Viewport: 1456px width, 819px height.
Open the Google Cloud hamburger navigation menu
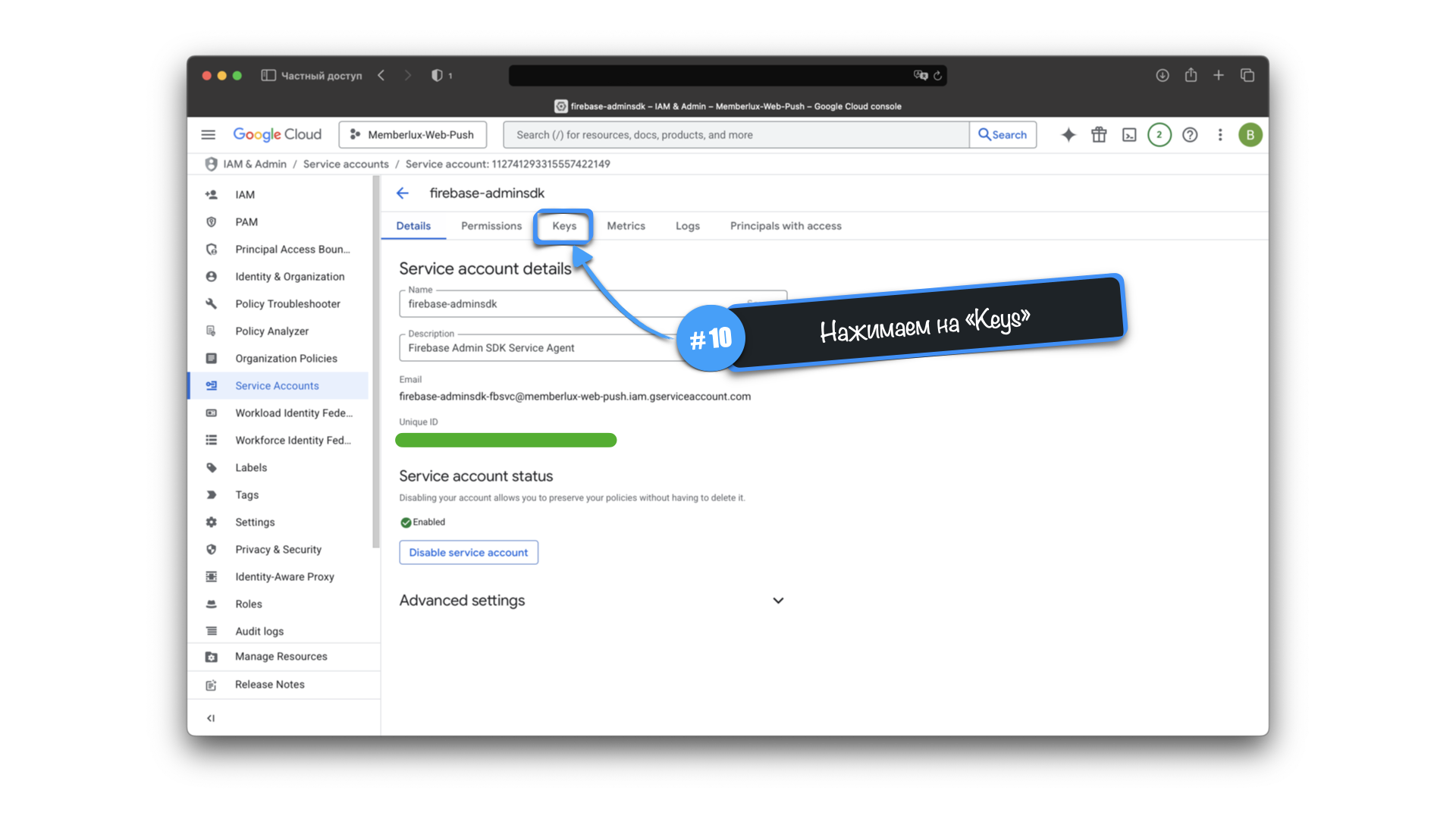pyautogui.click(x=208, y=135)
